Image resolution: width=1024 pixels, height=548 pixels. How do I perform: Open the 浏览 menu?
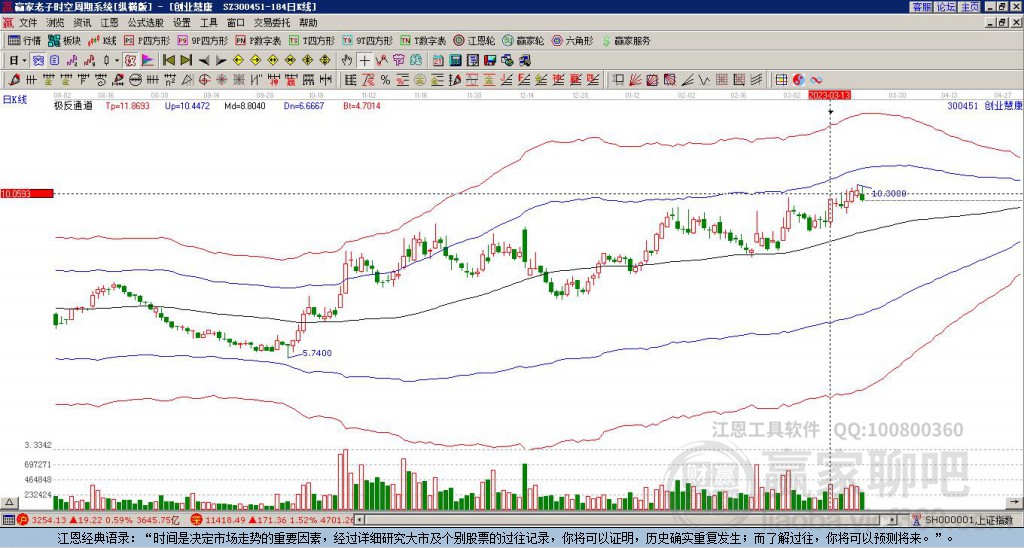pyautogui.click(x=56, y=23)
